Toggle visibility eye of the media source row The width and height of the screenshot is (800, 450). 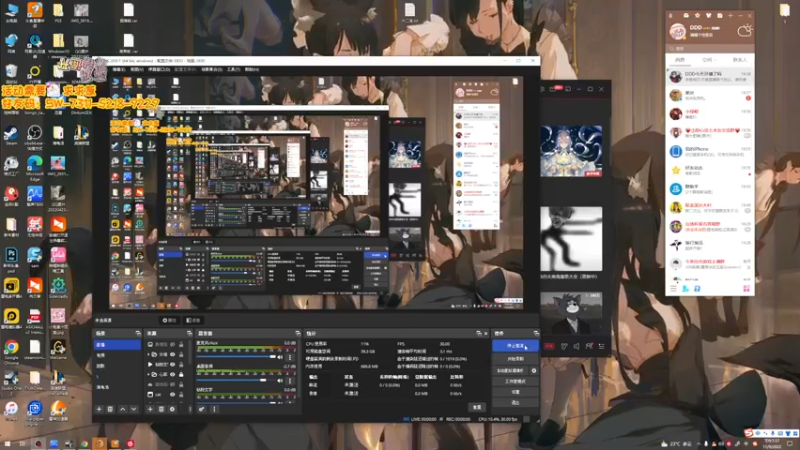(x=172, y=364)
